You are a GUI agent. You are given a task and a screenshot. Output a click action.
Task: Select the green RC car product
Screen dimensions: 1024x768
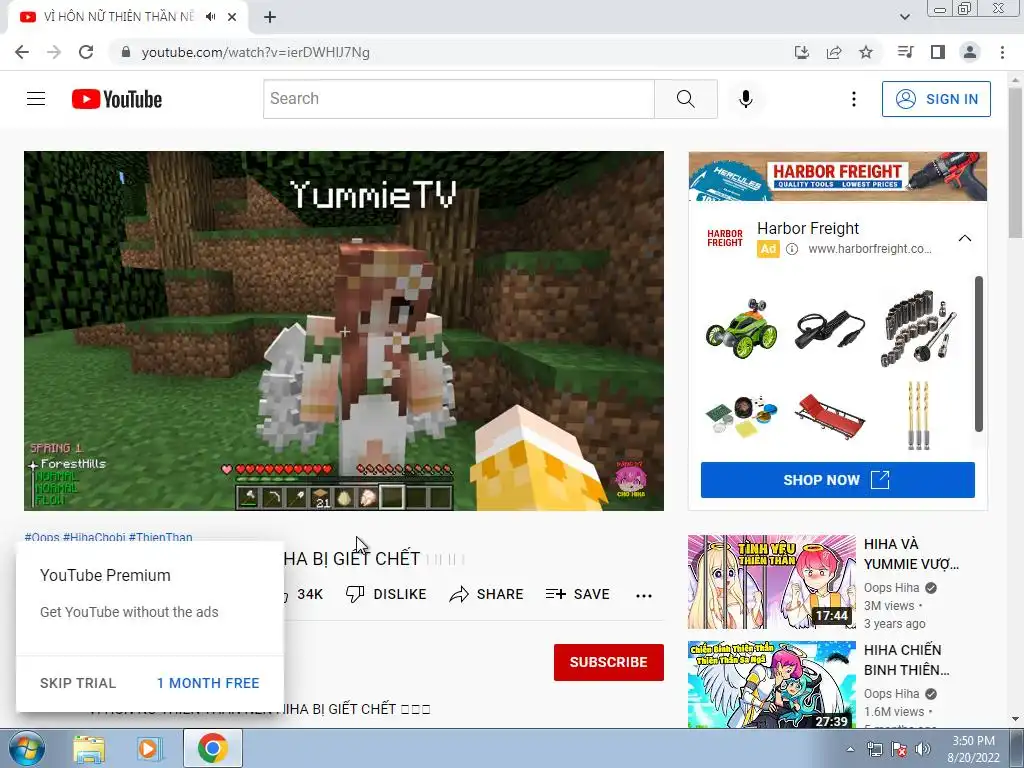tap(742, 328)
